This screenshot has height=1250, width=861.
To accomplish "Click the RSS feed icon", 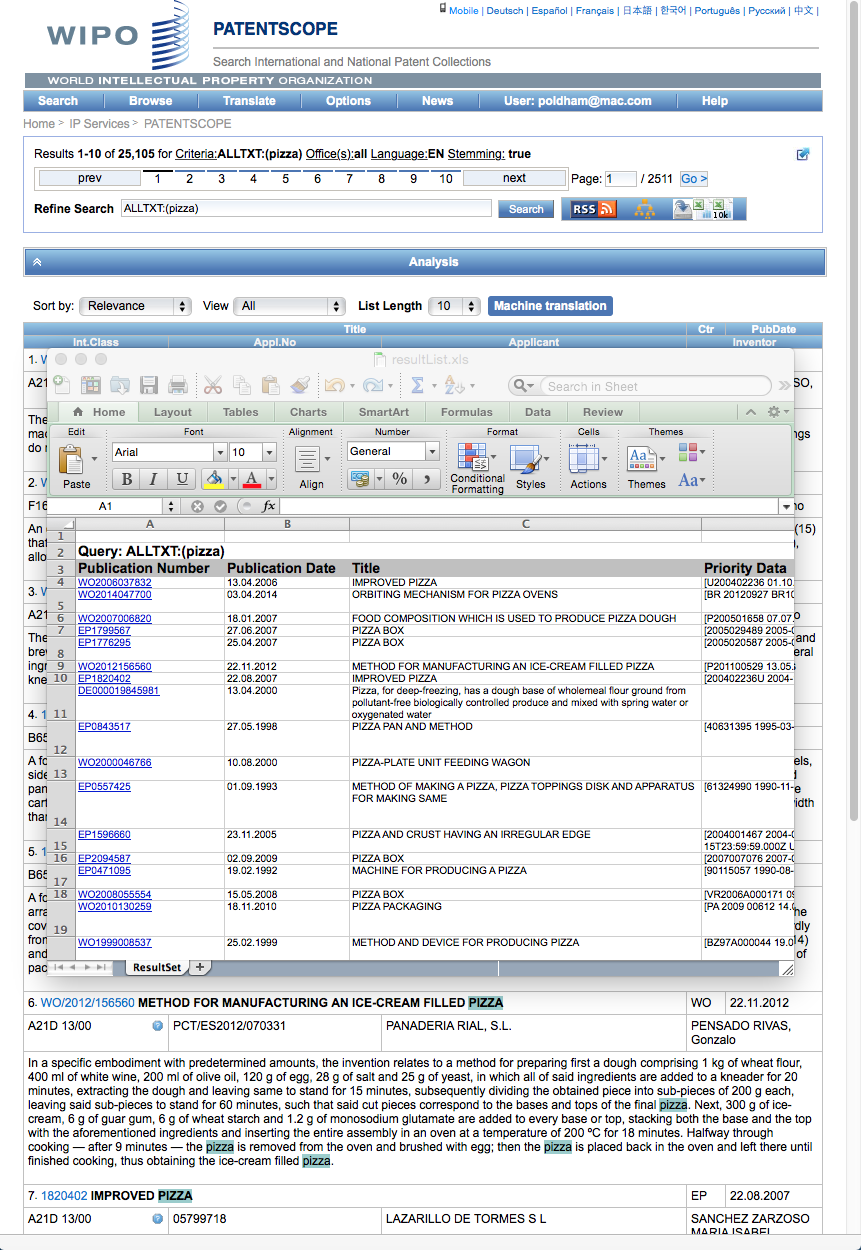I will [x=594, y=209].
